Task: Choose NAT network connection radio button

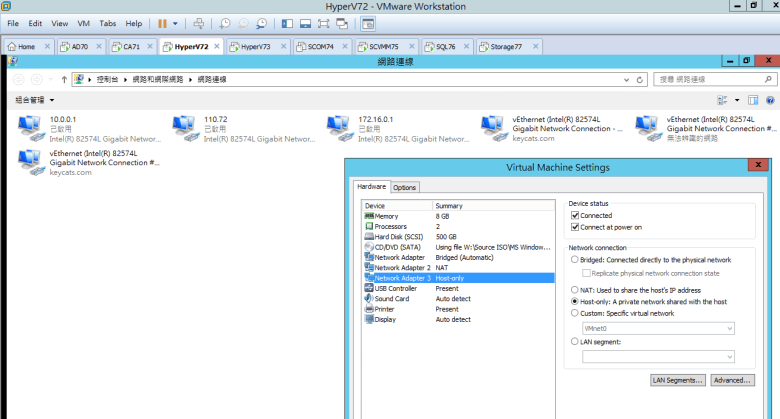Action: coord(574,290)
